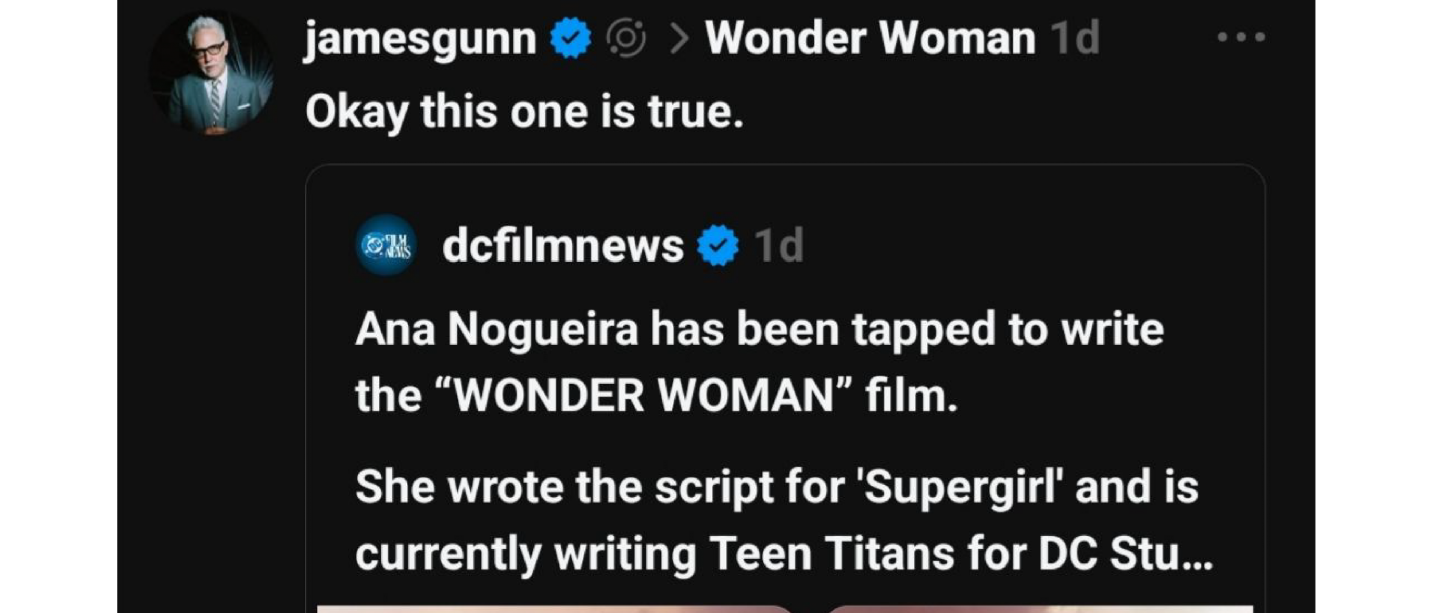Click the "Ana Nogueira has been tapped" line
The image size is (1440, 613).
pos(759,330)
